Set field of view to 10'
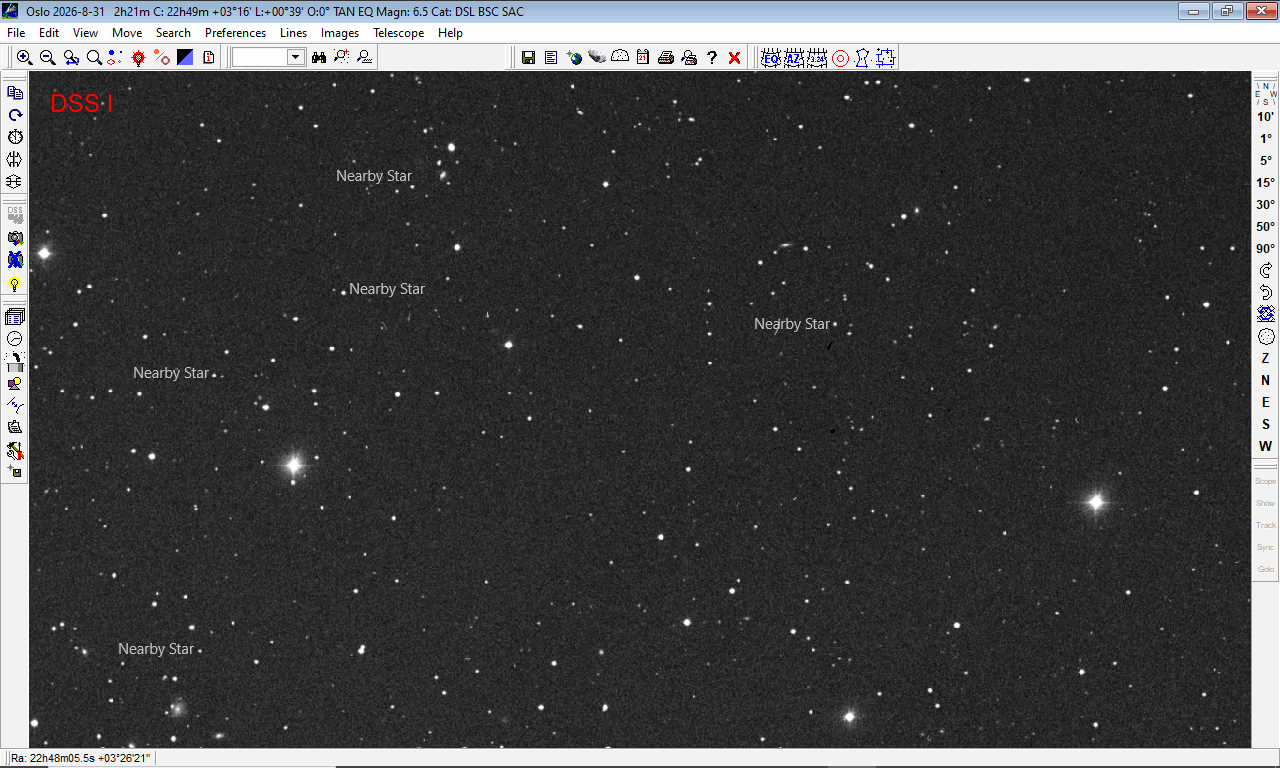 click(x=1266, y=116)
